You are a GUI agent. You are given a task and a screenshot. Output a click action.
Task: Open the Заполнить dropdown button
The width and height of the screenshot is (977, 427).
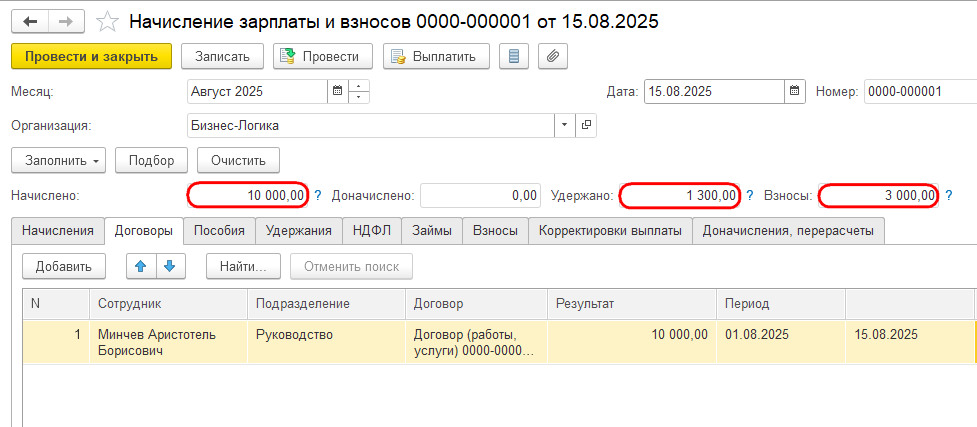click(59, 160)
